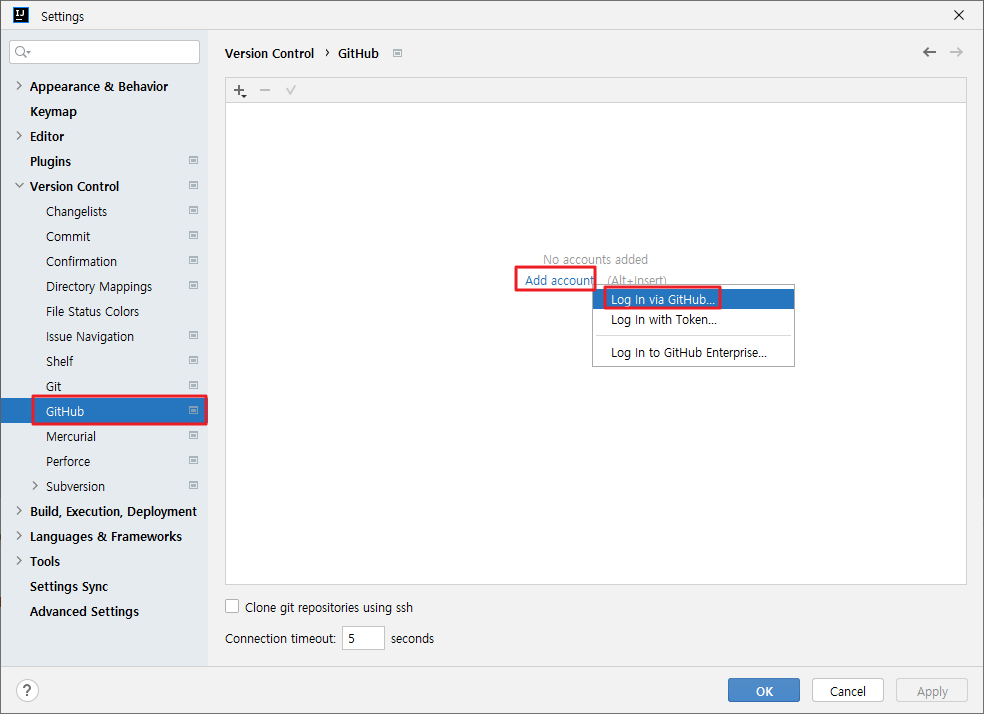This screenshot has height=714, width=984.
Task: Select the Commit settings item
Action: [68, 237]
